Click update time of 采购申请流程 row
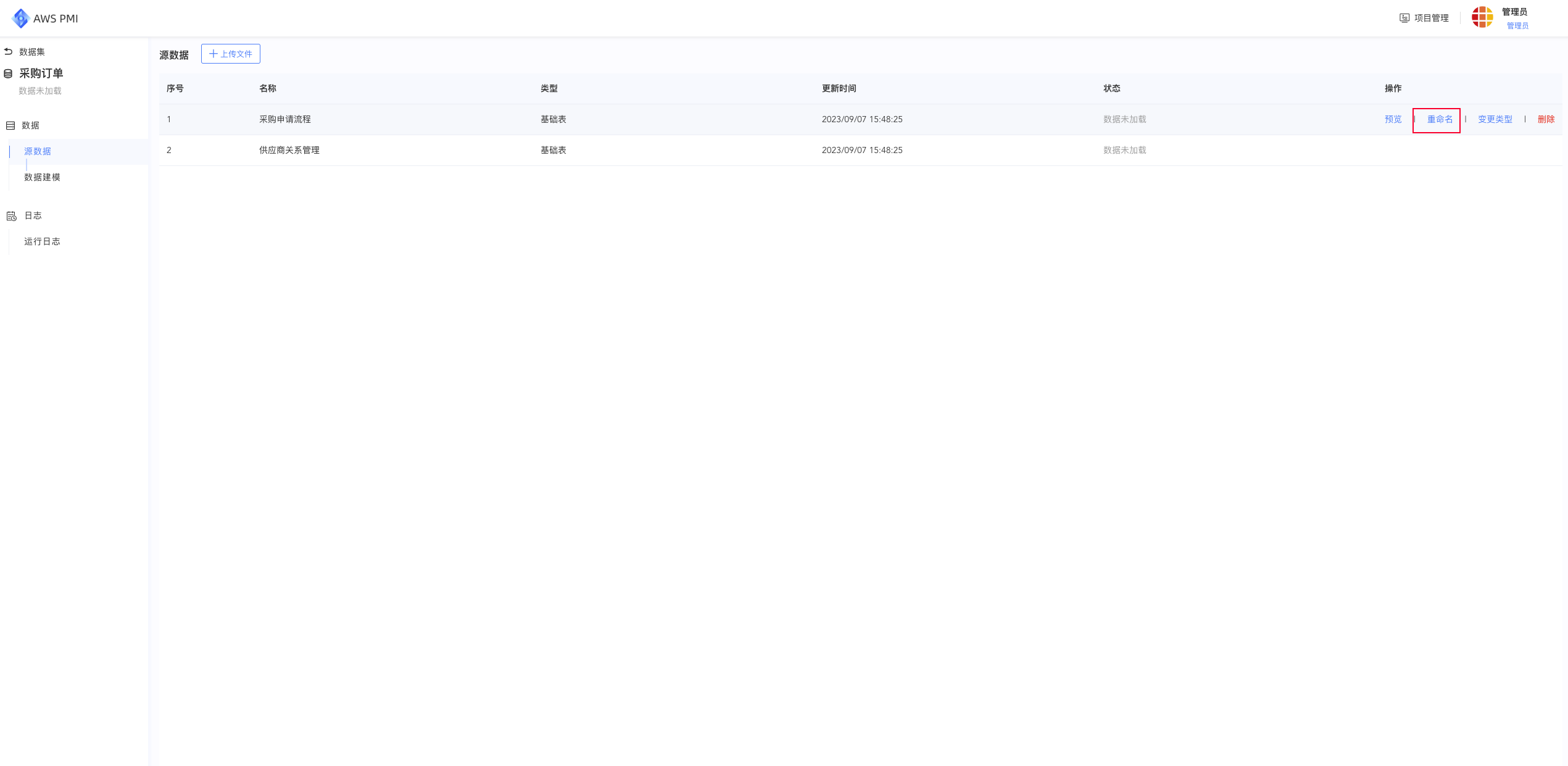 click(862, 119)
